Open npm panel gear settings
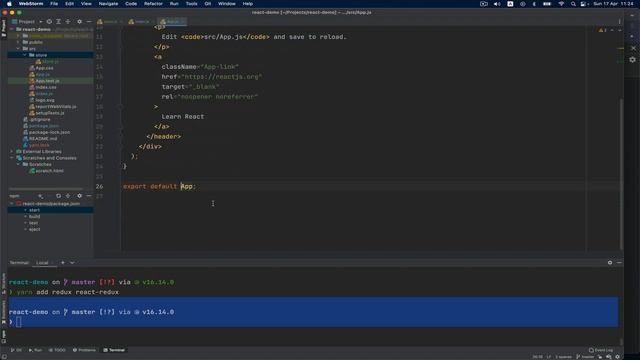 pyautogui.click(x=79, y=196)
